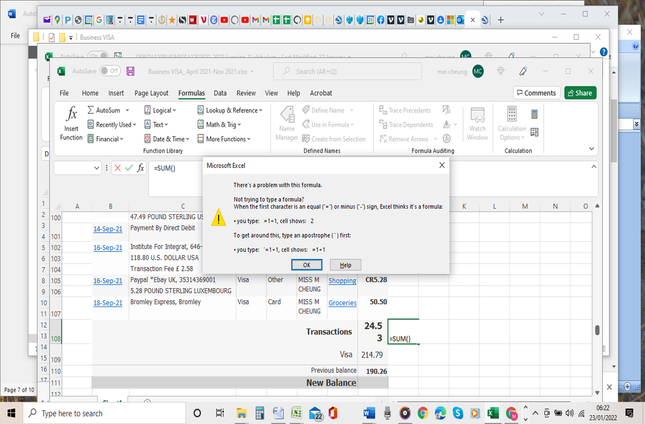Image resolution: width=645 pixels, height=424 pixels.
Task: Open File Explorer from the taskbar
Action: pyautogui.click(x=241, y=413)
